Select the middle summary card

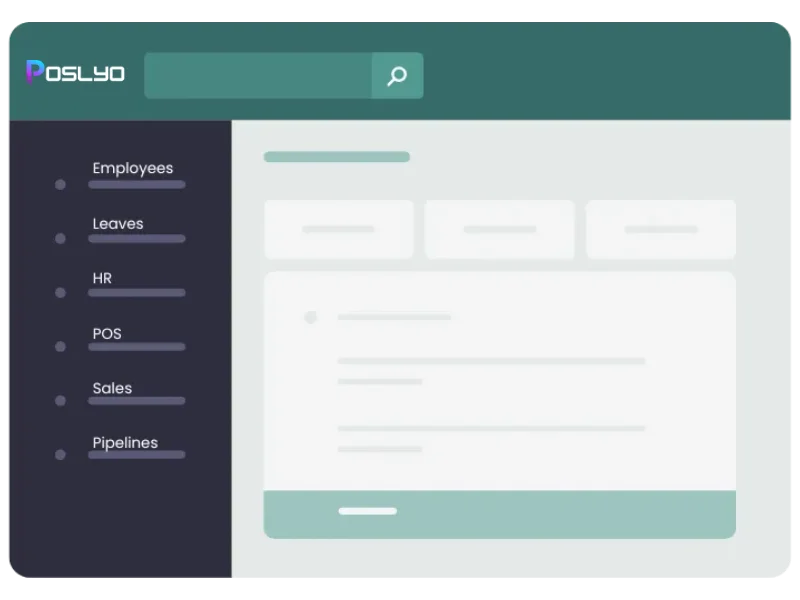(499, 229)
